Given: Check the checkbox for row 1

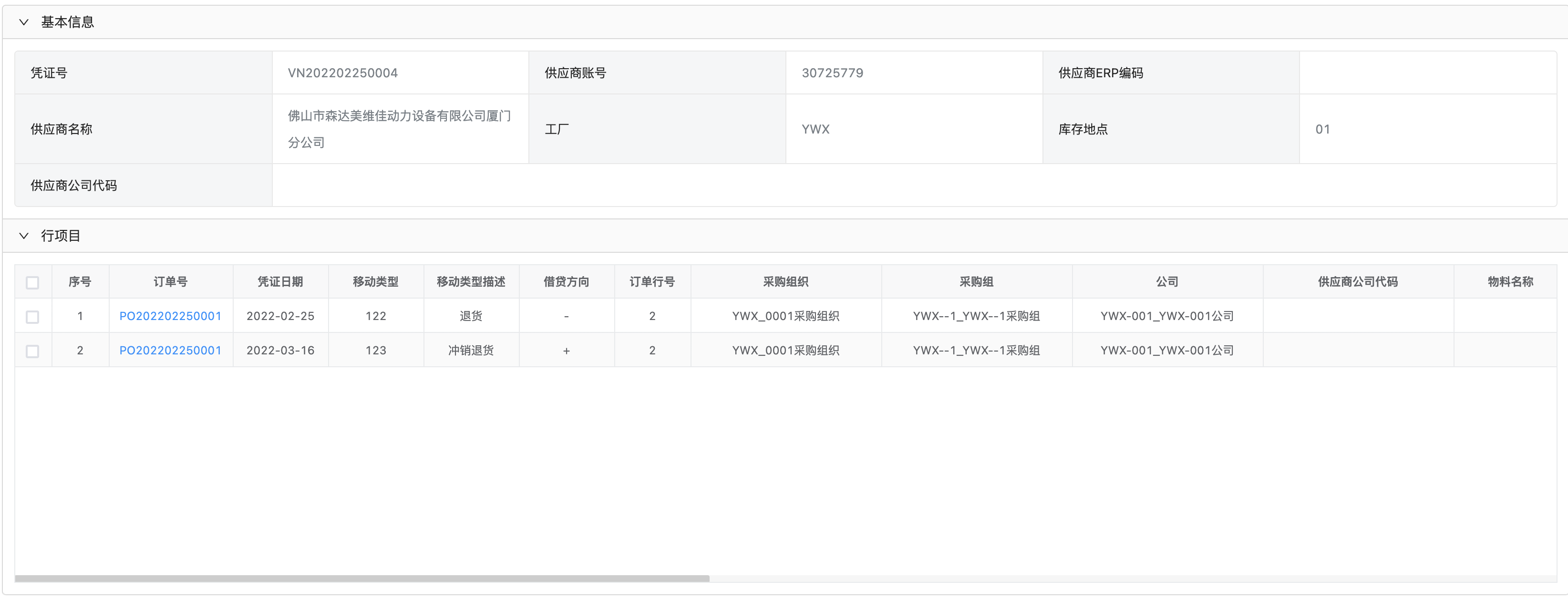Looking at the screenshot, I should click(33, 317).
